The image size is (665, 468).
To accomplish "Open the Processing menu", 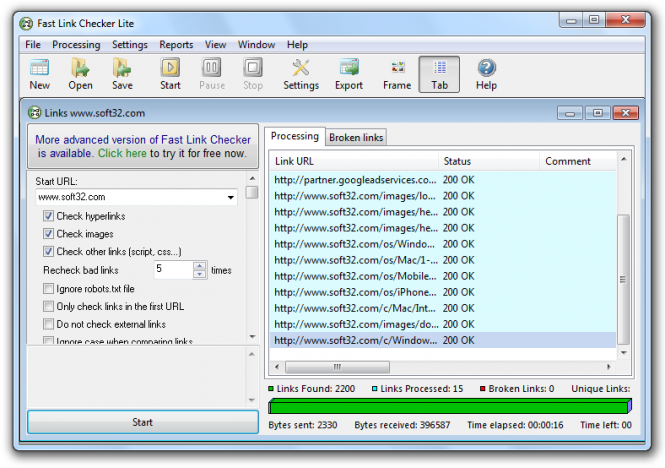I will coord(76,45).
